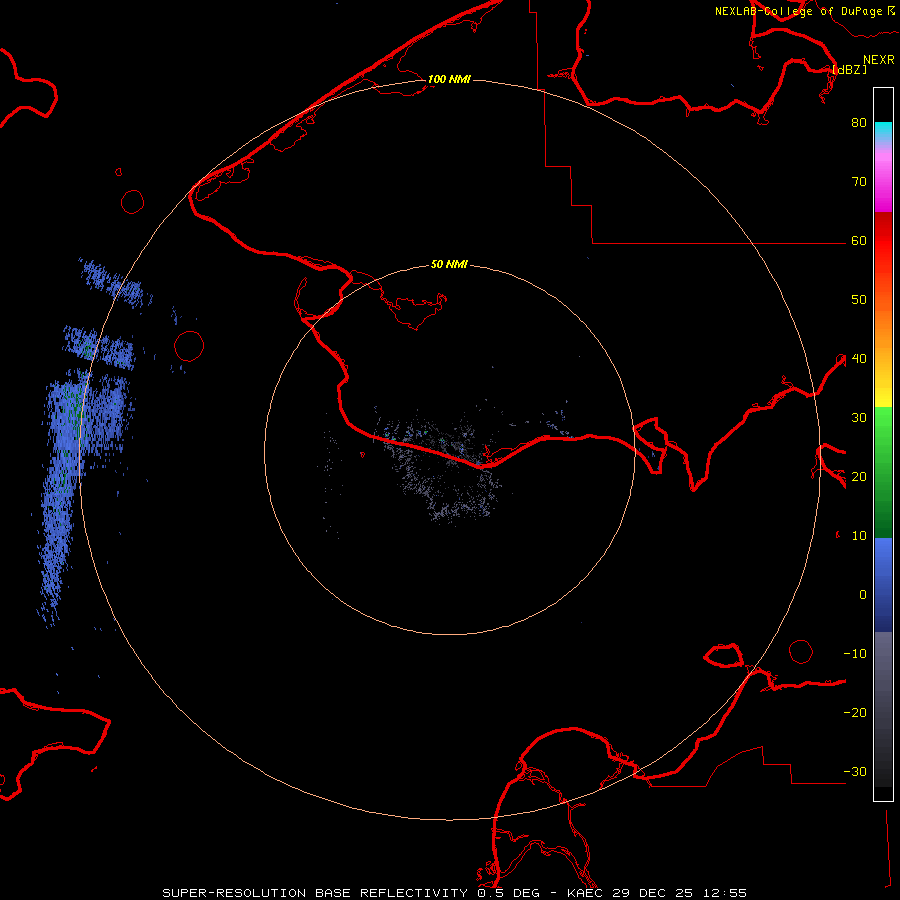The image size is (900, 900).
Task: Click the 50 NMI range ring label
Action: 449,264
